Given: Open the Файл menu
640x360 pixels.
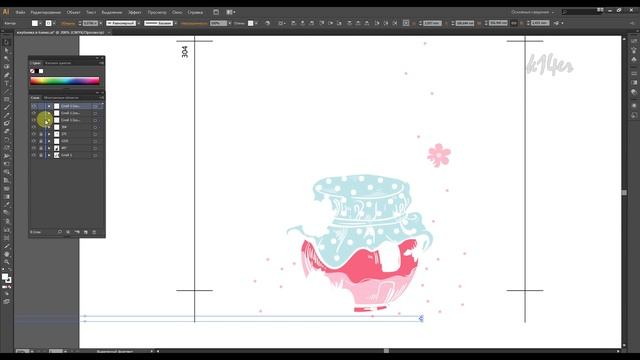Looking at the screenshot, I should pyautogui.click(x=20, y=12).
